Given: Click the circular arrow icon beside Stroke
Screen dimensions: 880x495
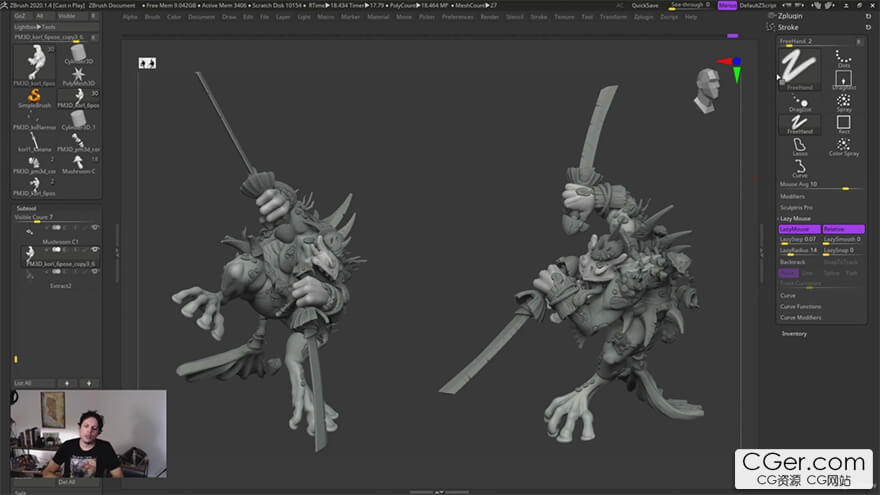Looking at the screenshot, I should coord(868,27).
